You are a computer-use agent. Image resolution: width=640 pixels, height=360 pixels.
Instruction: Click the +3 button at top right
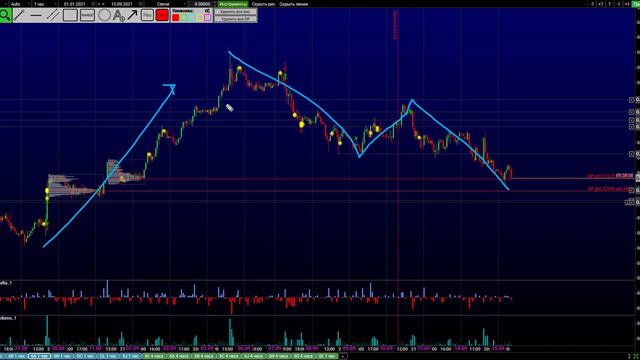(x=601, y=4)
